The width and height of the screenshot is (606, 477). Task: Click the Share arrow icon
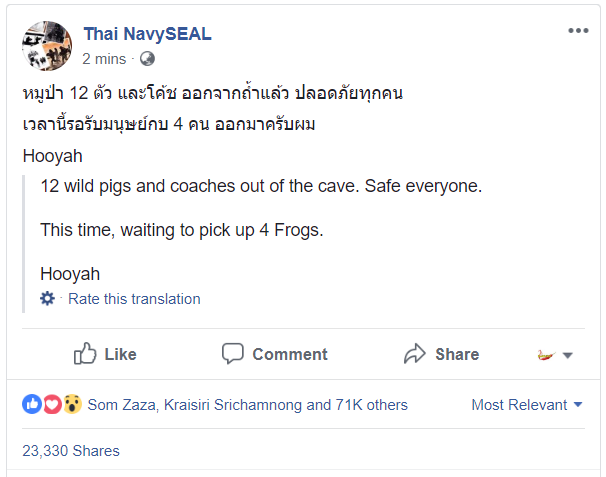pyautogui.click(x=415, y=353)
